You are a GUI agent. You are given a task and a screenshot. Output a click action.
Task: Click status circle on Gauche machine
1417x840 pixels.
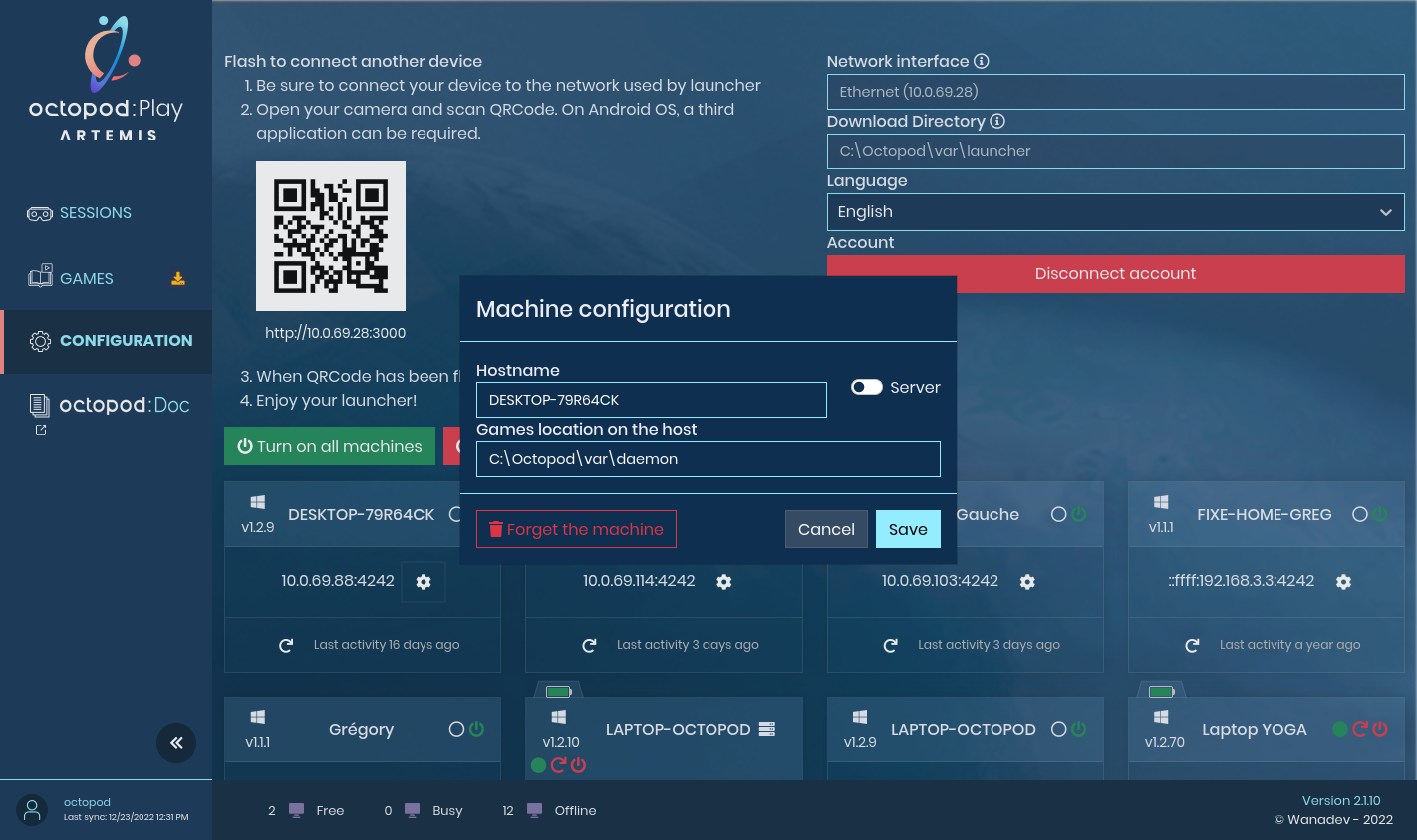tap(1059, 514)
